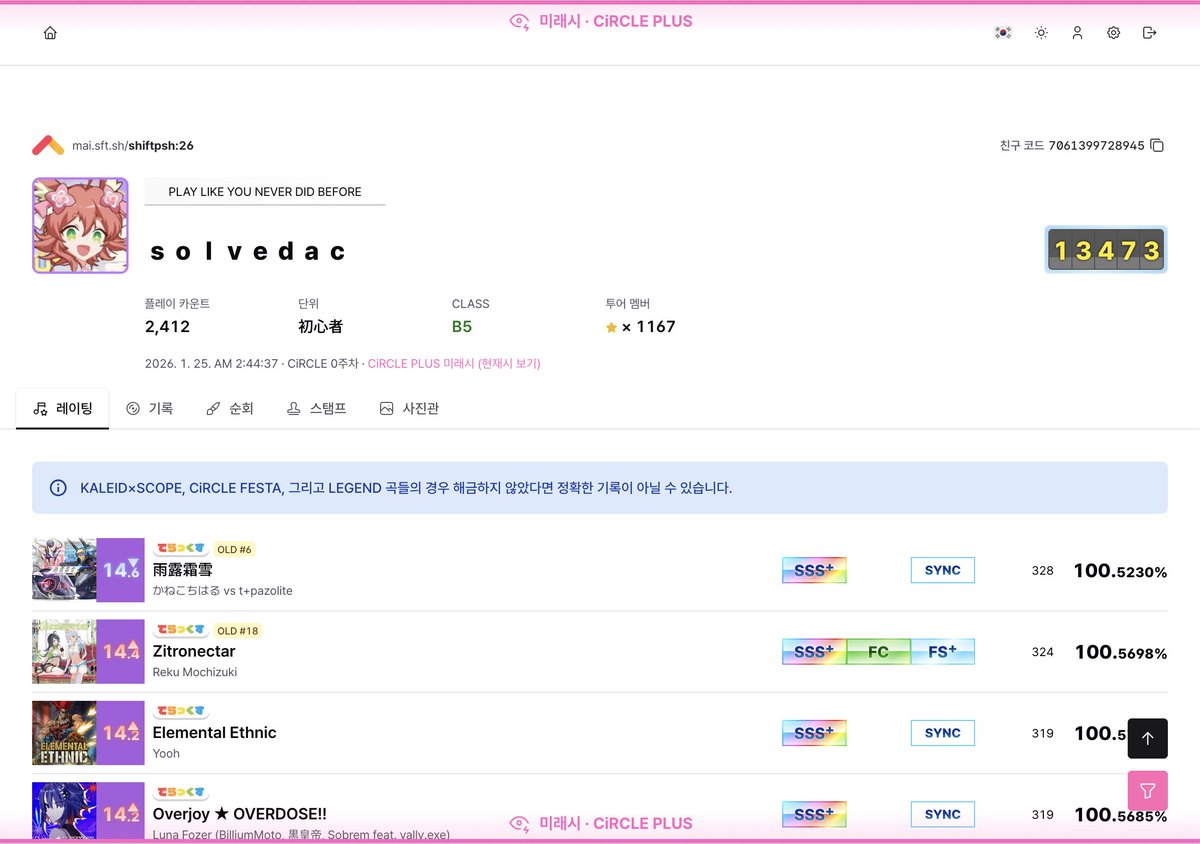Copy the friend code with the copy icon
The width and height of the screenshot is (1200, 844).
pos(1157,144)
